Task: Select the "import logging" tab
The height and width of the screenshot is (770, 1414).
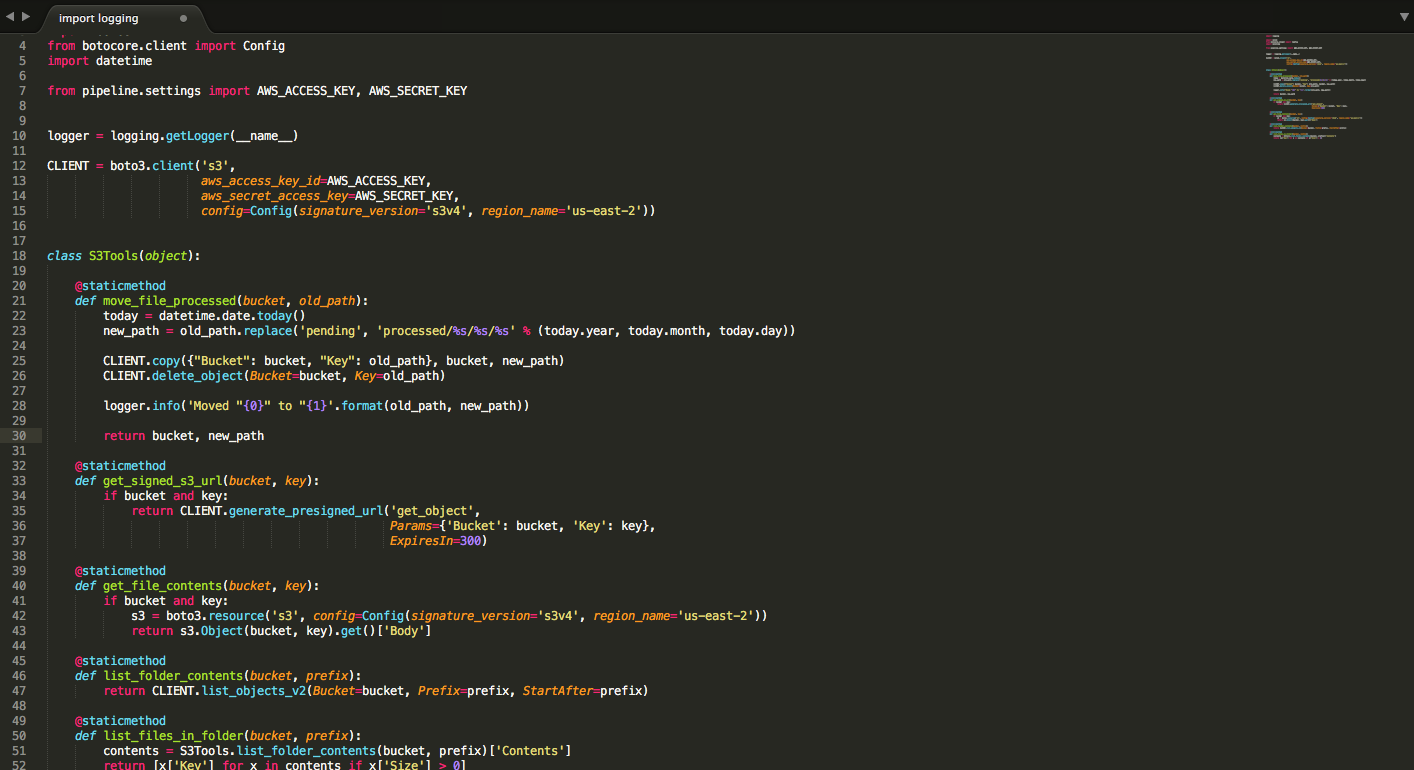Action: click(99, 18)
